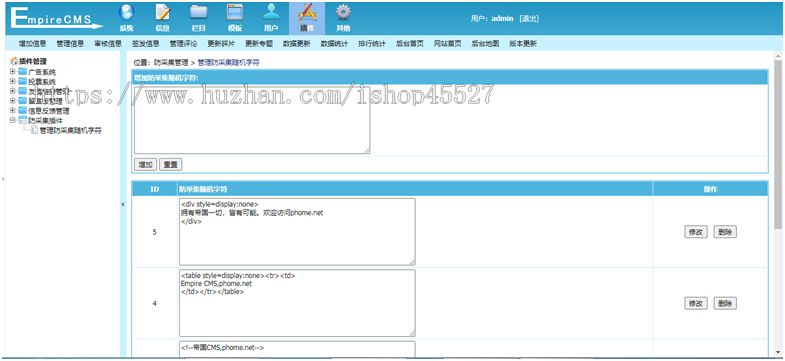
Task: Click the 退出 logout link
Action: 529,19
